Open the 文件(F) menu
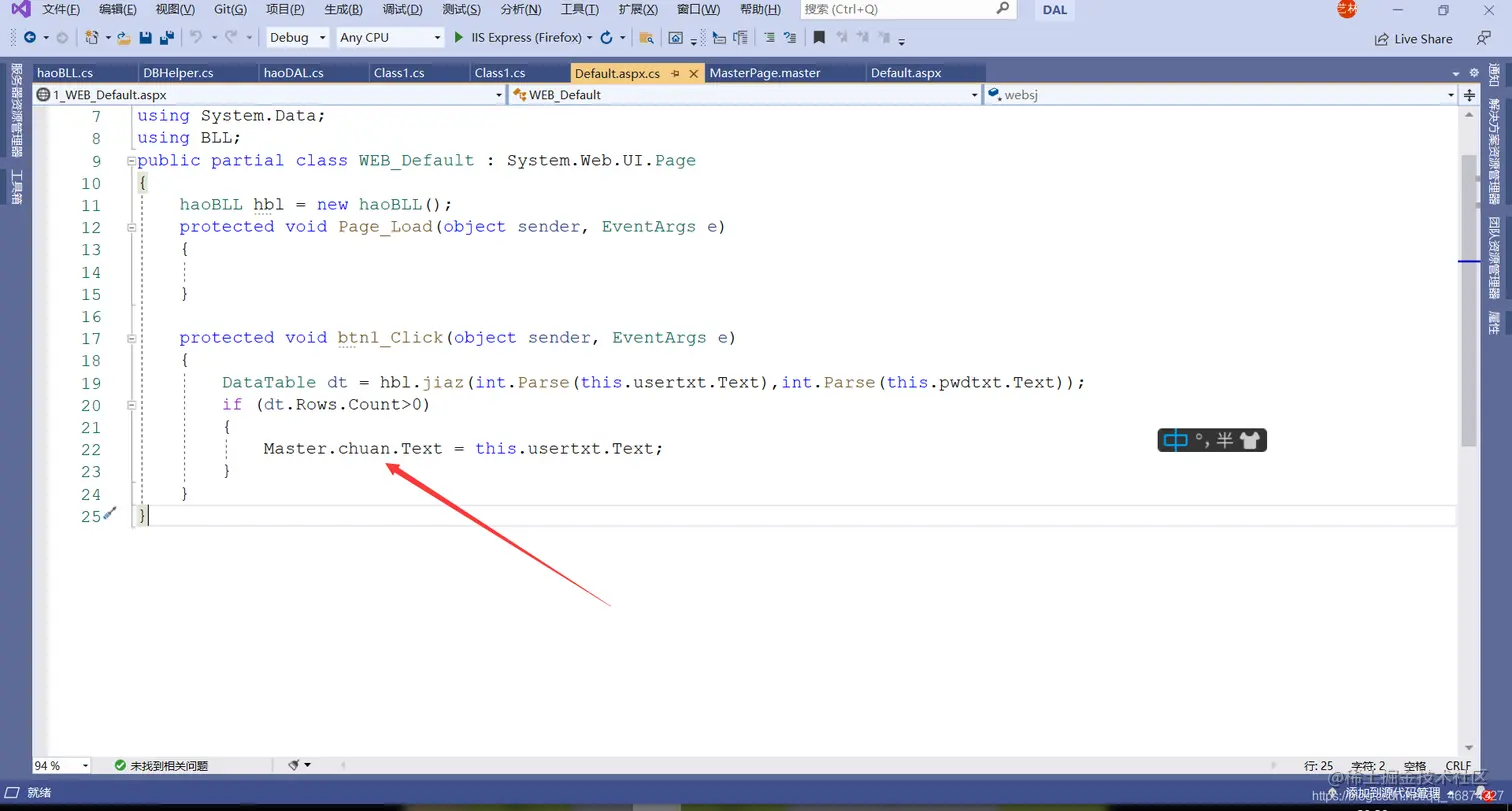The width and height of the screenshot is (1512, 811). (x=61, y=9)
